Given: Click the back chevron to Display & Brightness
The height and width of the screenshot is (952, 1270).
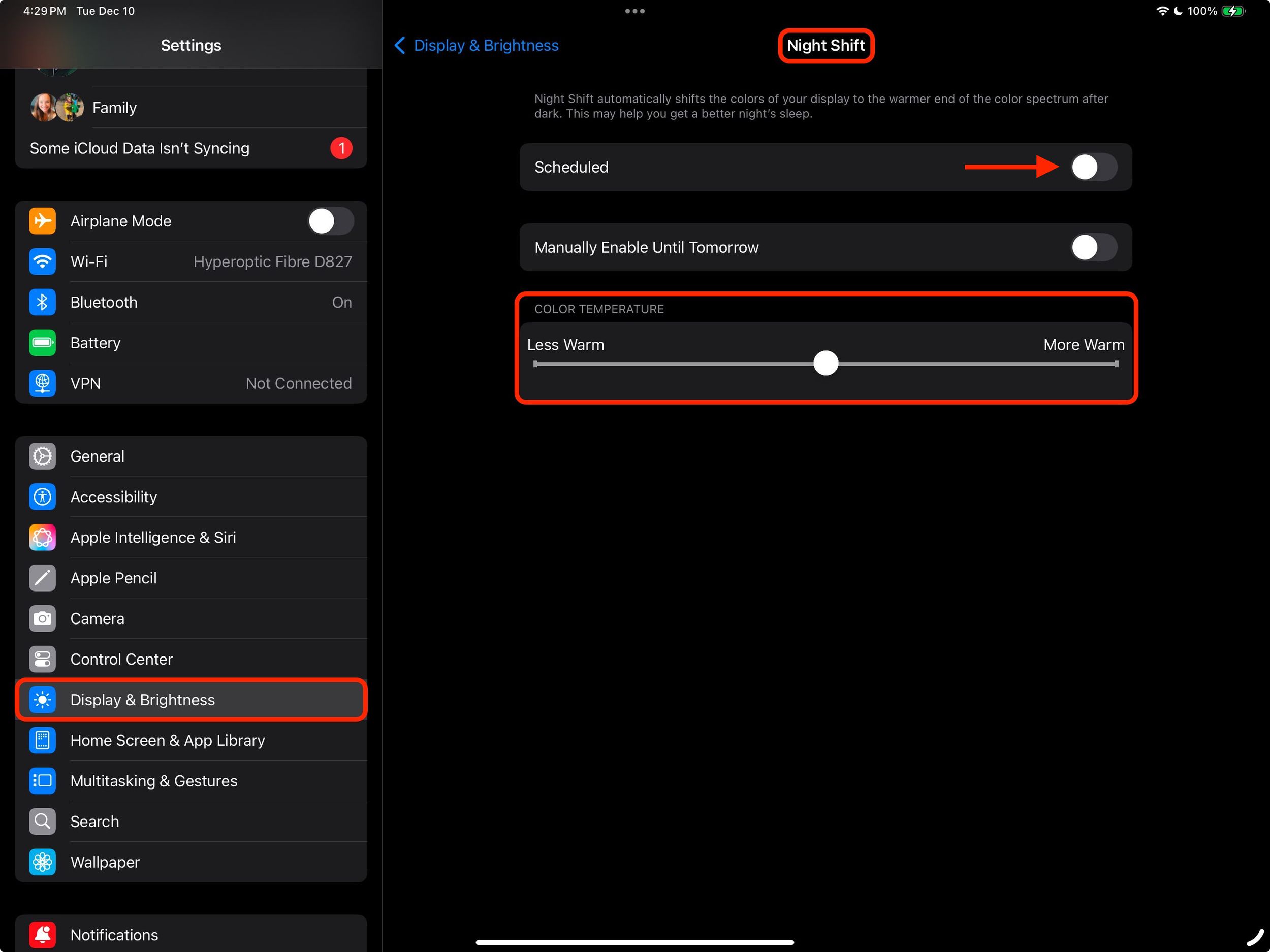Looking at the screenshot, I should click(x=400, y=45).
